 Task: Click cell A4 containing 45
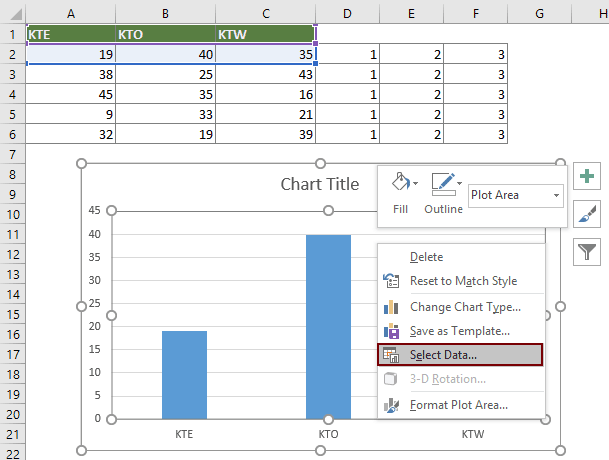point(71,94)
